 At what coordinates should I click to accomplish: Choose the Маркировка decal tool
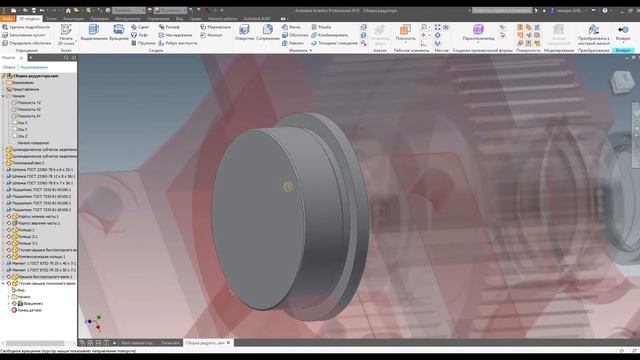pyautogui.click(x=216, y=27)
